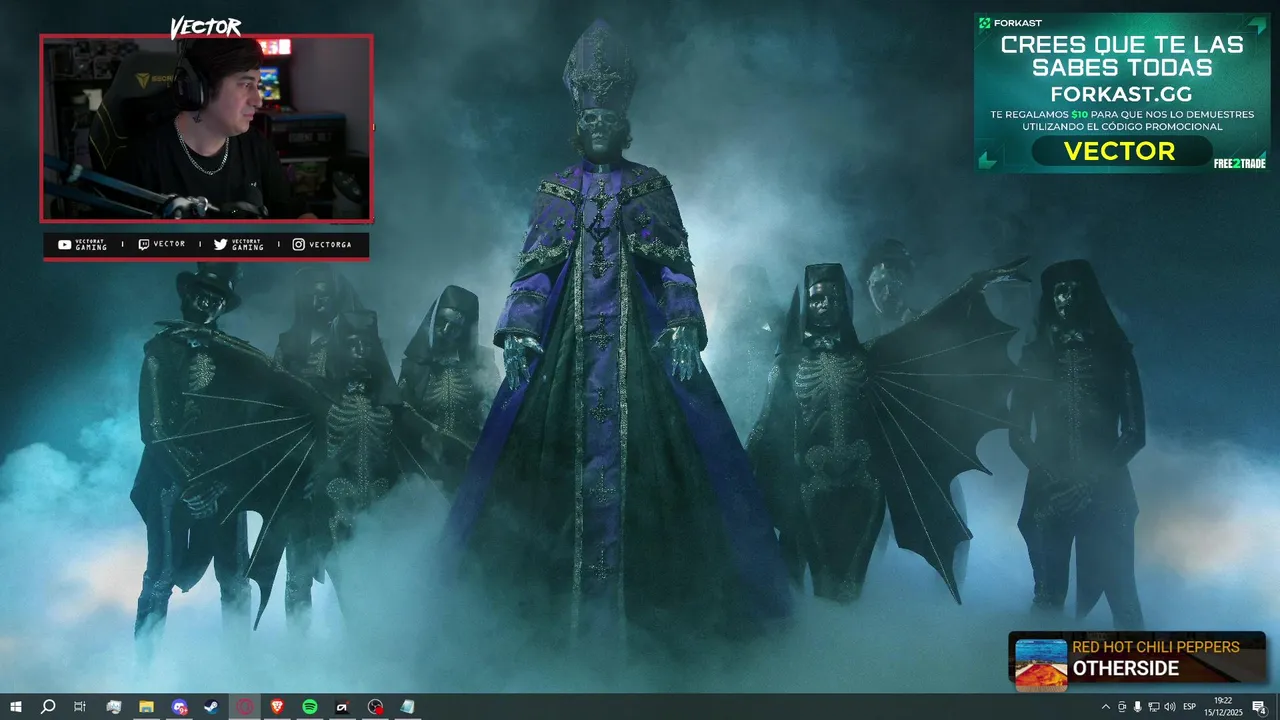Click the VECTOR promo code label
1280x720 pixels.
coord(1119,151)
